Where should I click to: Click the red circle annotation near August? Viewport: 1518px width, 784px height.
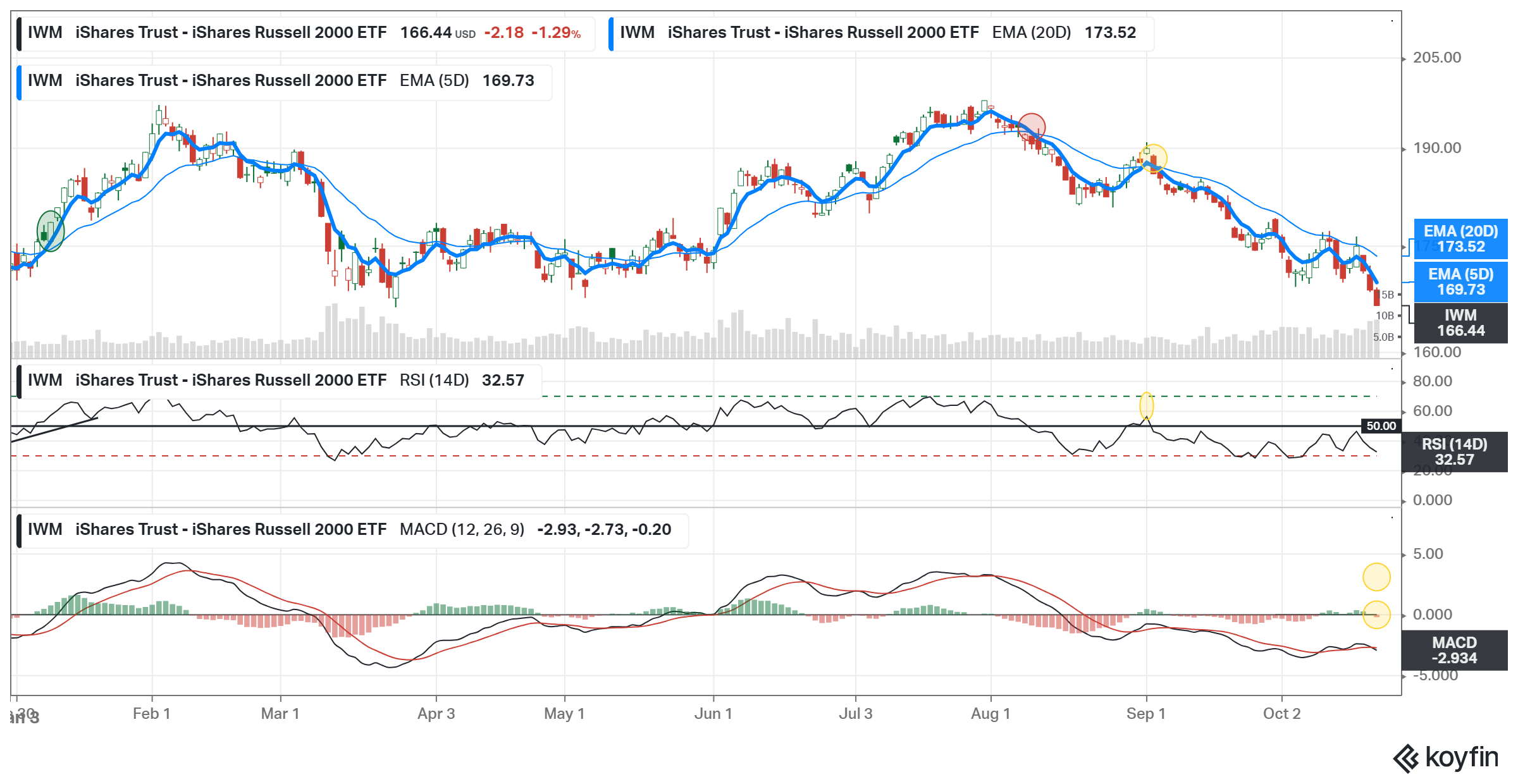(1032, 126)
